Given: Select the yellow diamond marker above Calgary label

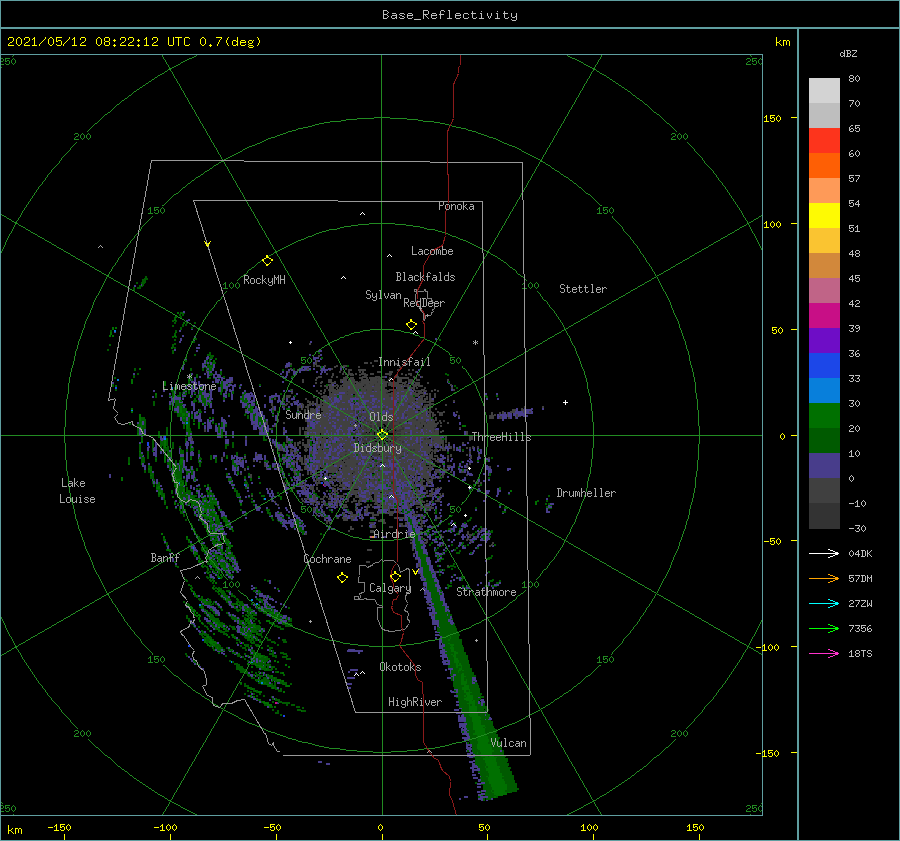Looking at the screenshot, I should (x=395, y=576).
